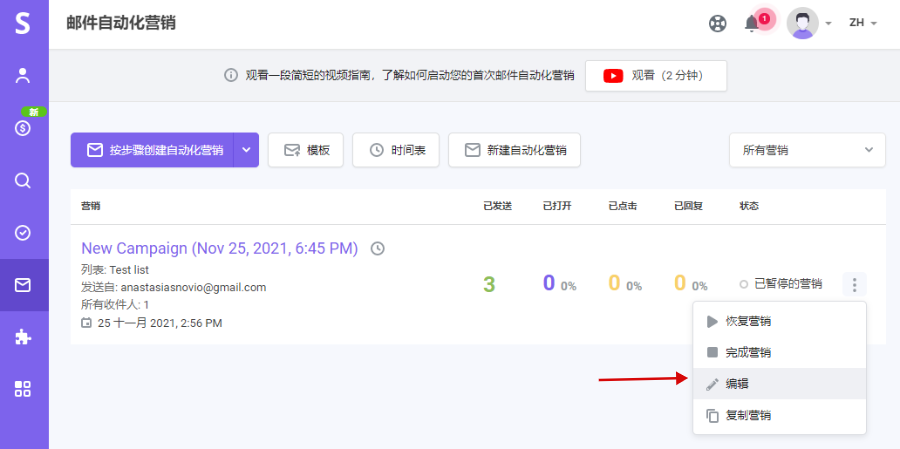Select the envelope email campaigns sidebar icon
The image size is (900, 449).
click(22, 285)
